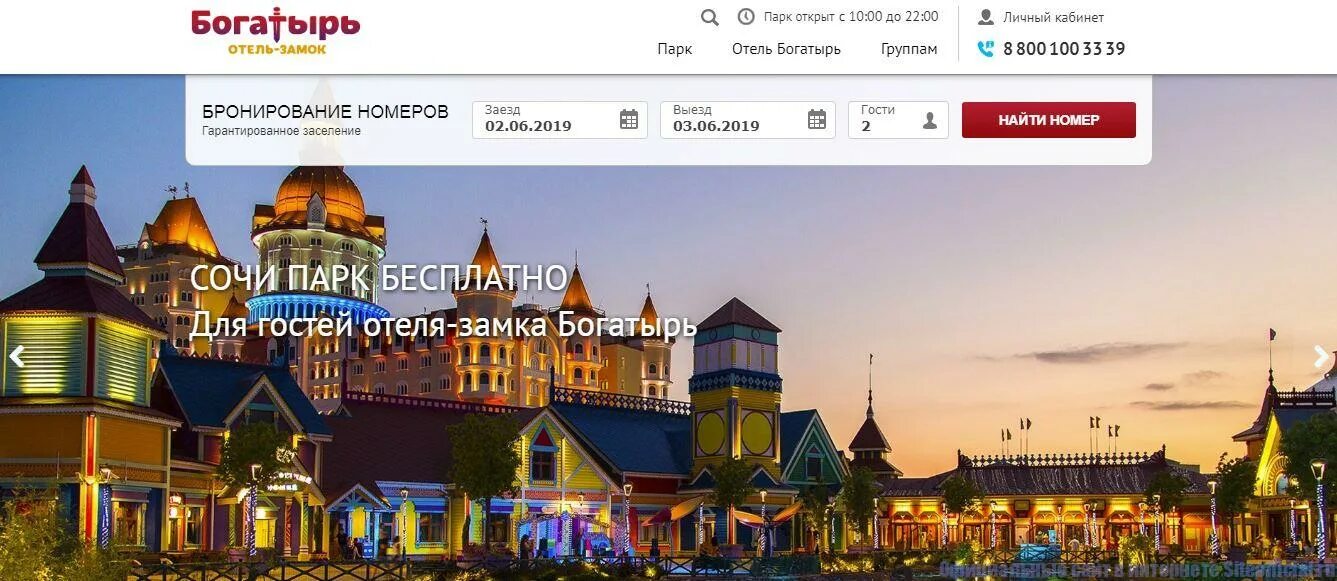The image size is (1337, 581).
Task: Click the Богатырь отель-замок logo
Action: (x=276, y=31)
